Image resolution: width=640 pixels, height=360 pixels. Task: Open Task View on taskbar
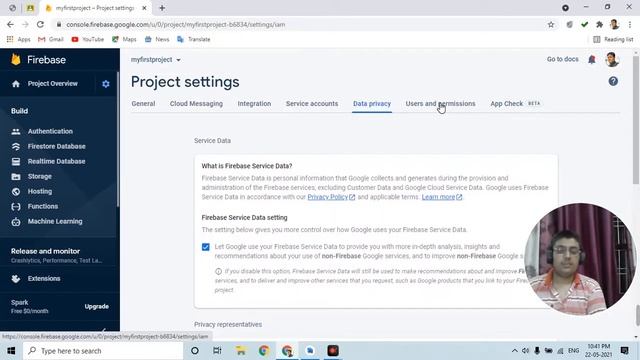(217, 351)
